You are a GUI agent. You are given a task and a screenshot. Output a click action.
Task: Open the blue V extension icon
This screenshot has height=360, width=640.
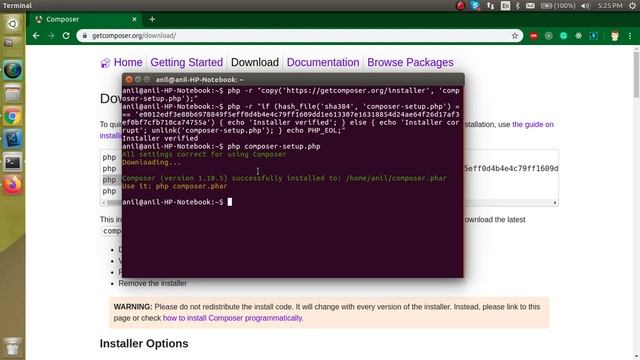tap(593, 36)
